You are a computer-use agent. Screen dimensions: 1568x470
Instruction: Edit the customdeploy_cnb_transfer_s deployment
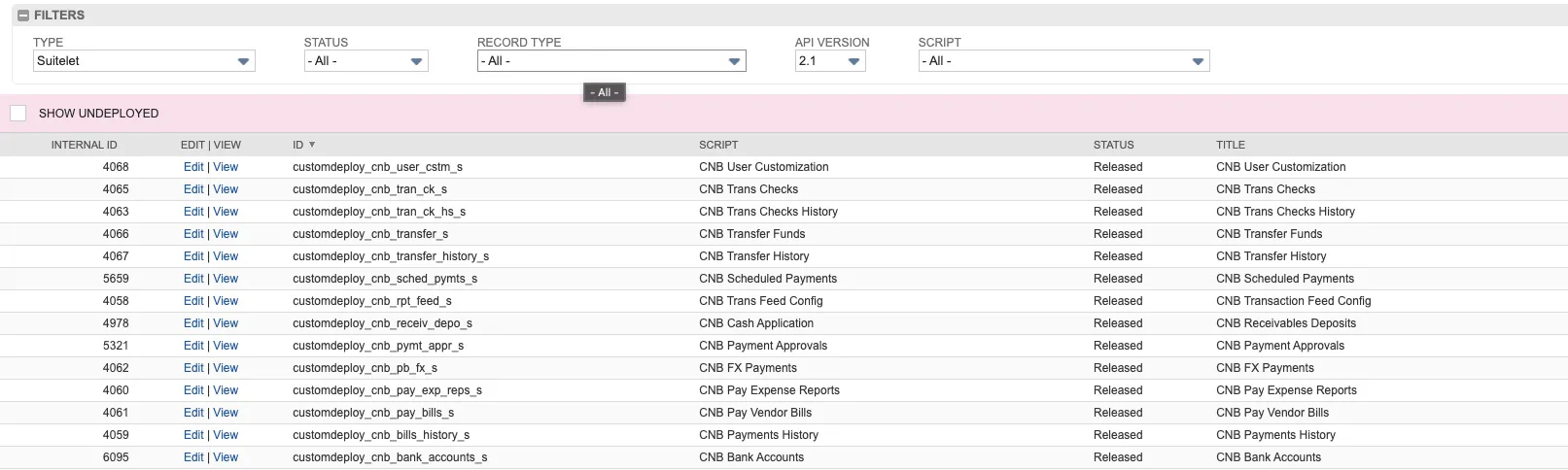click(193, 234)
